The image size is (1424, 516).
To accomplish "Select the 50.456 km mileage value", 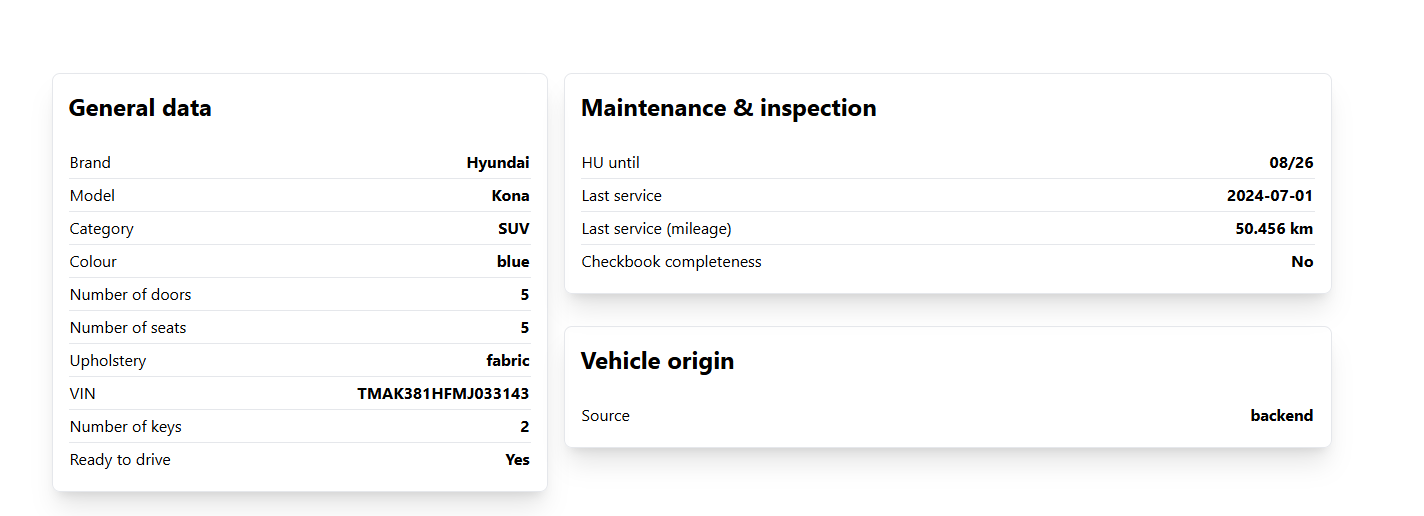I will click(x=1273, y=228).
